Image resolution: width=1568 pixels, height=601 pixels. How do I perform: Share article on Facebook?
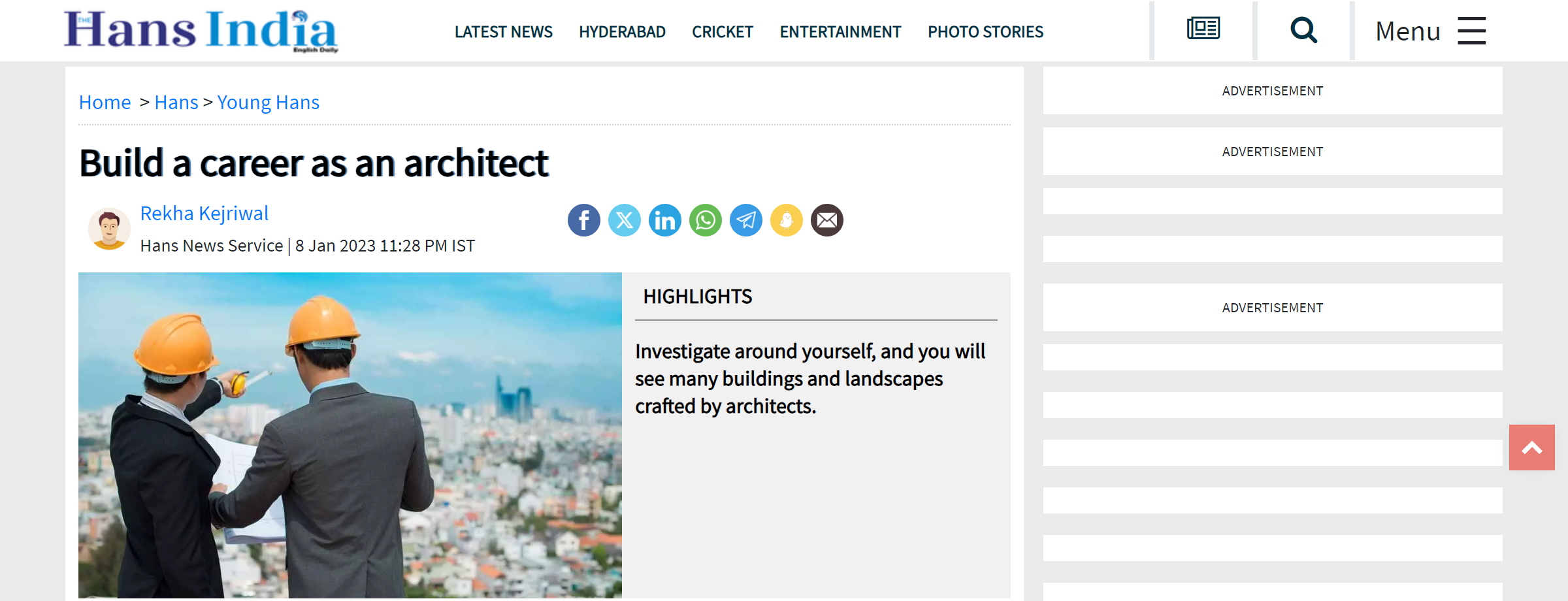pos(584,220)
